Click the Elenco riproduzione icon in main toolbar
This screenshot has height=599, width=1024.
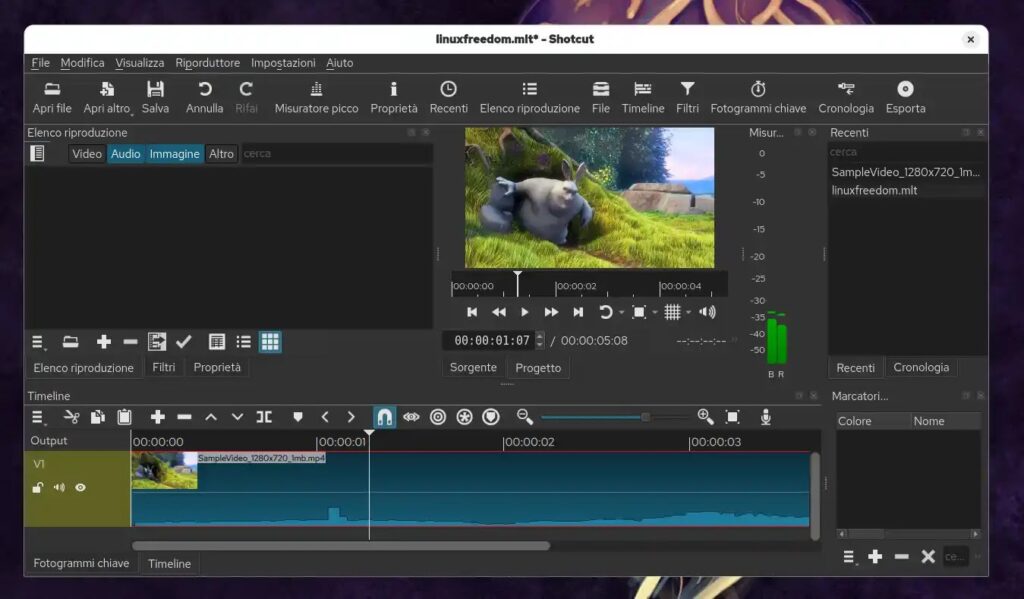pyautogui.click(x=530, y=89)
